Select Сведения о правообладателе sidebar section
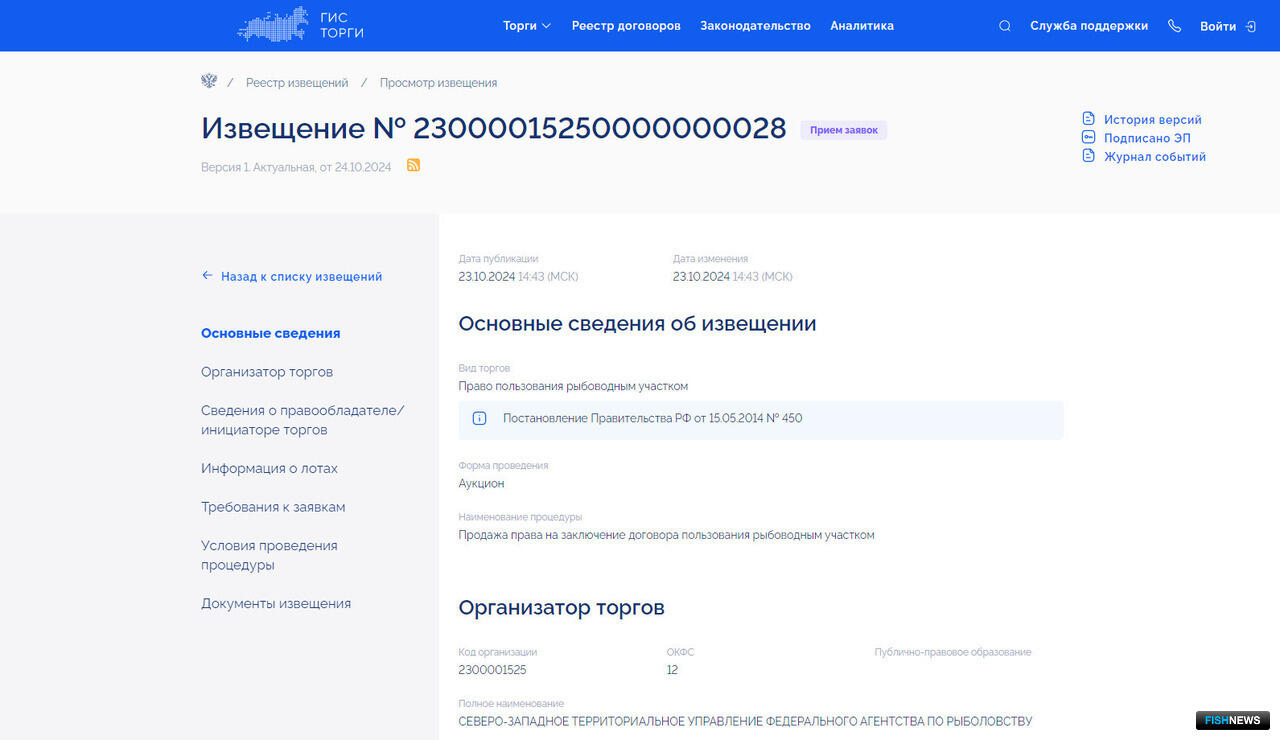This screenshot has height=740, width=1280. coord(303,420)
